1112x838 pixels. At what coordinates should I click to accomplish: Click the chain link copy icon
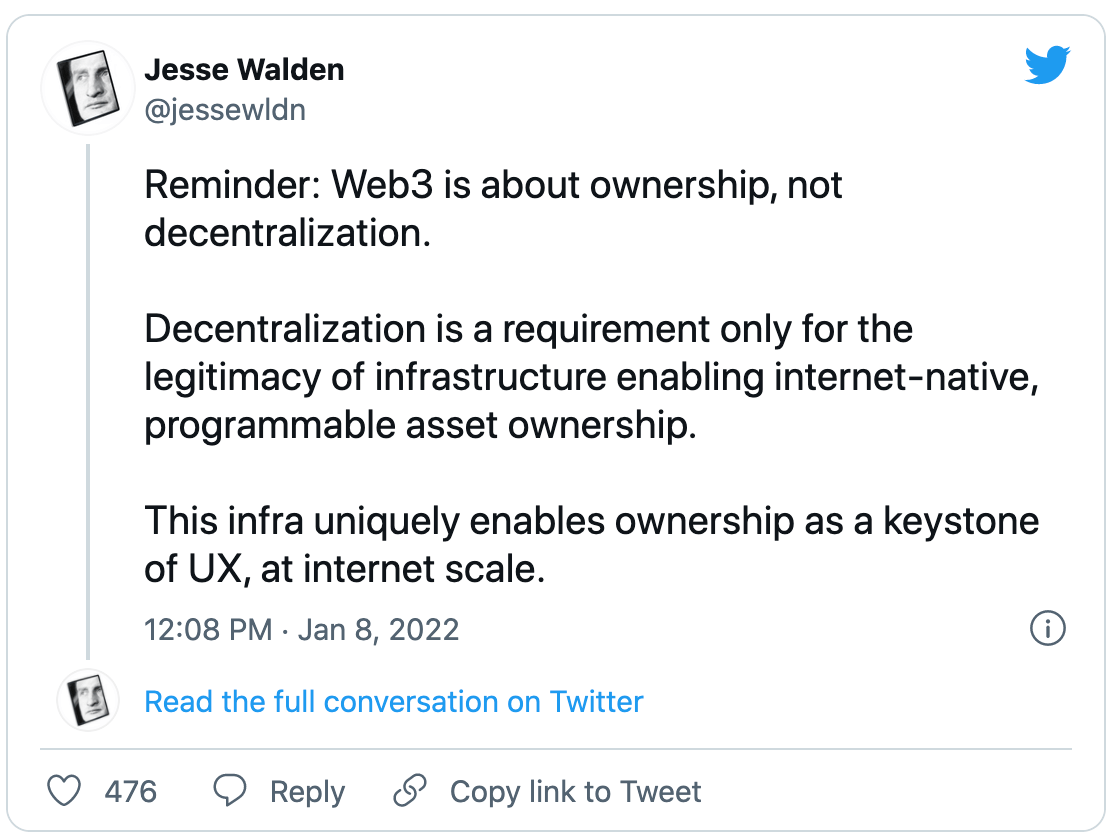click(410, 792)
